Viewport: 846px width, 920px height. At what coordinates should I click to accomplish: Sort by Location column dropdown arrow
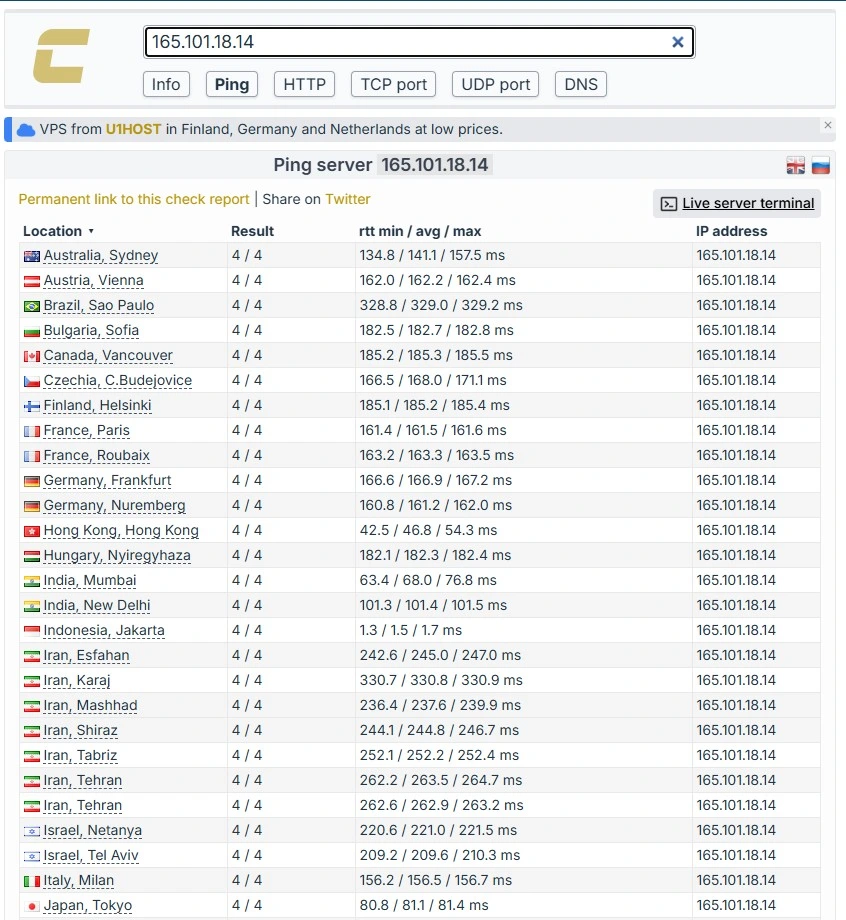[91, 231]
